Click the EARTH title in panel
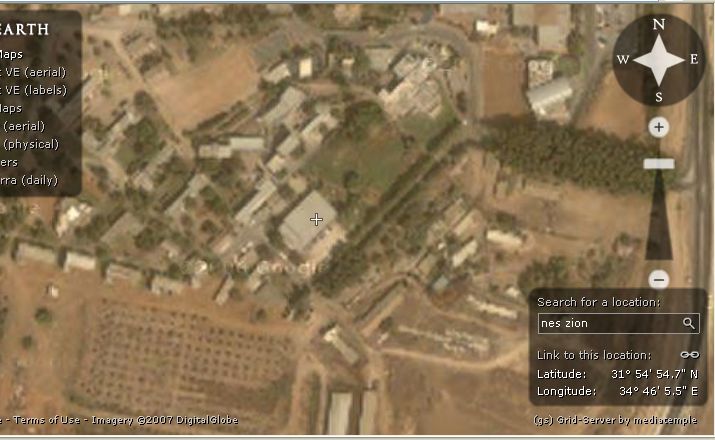This screenshot has height=440, width=715. (24, 30)
